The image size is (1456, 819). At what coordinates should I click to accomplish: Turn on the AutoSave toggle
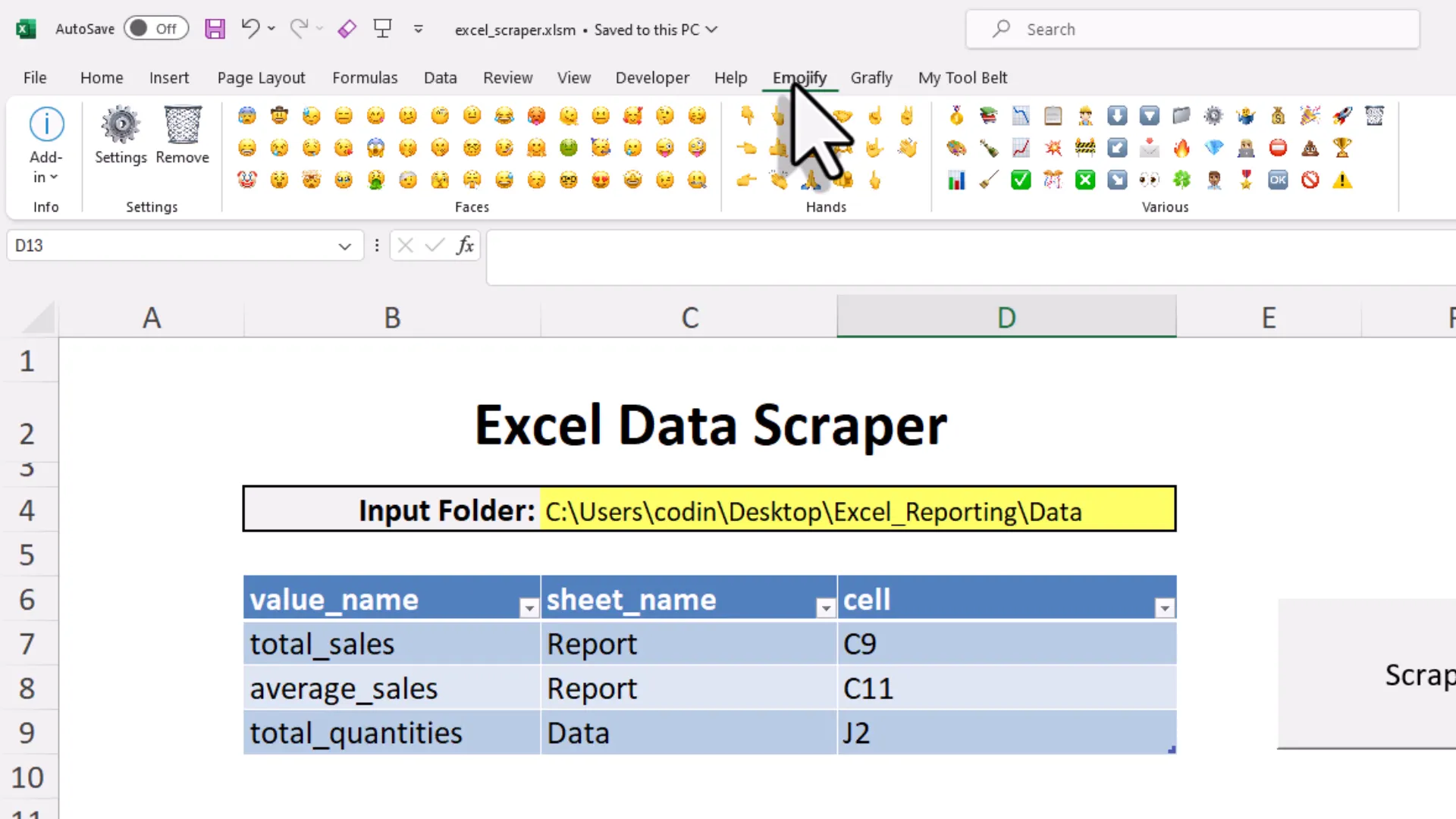click(x=156, y=28)
